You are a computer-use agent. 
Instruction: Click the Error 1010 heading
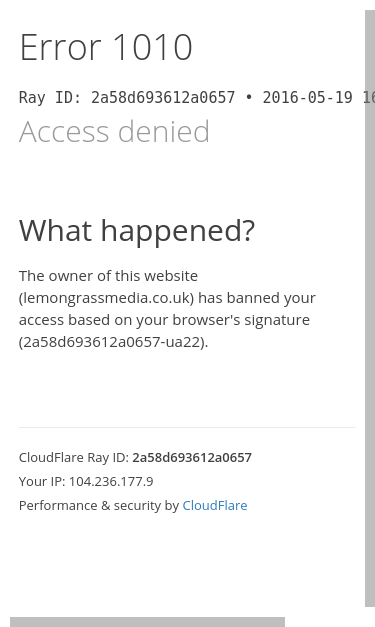[x=106, y=48]
